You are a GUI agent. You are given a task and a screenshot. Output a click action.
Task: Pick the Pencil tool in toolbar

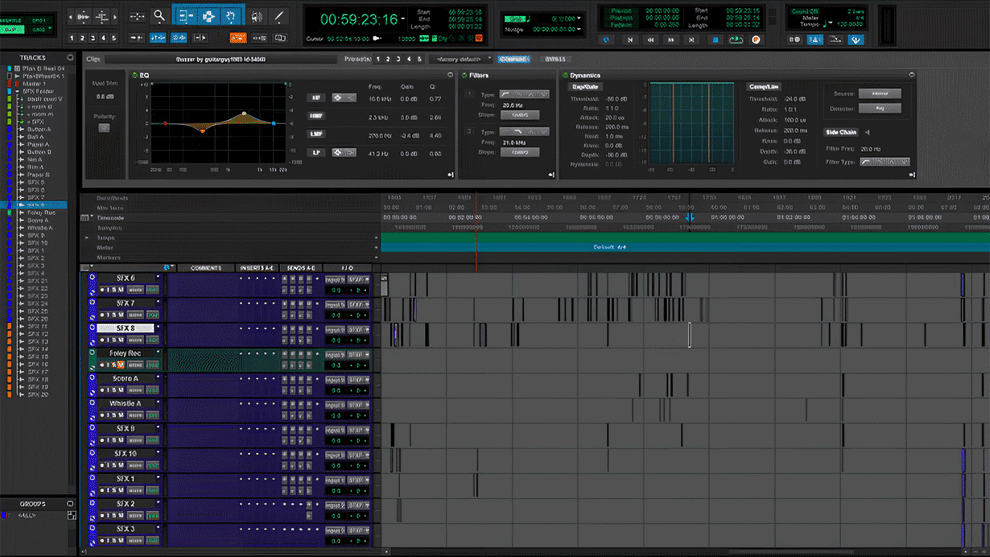click(280, 16)
